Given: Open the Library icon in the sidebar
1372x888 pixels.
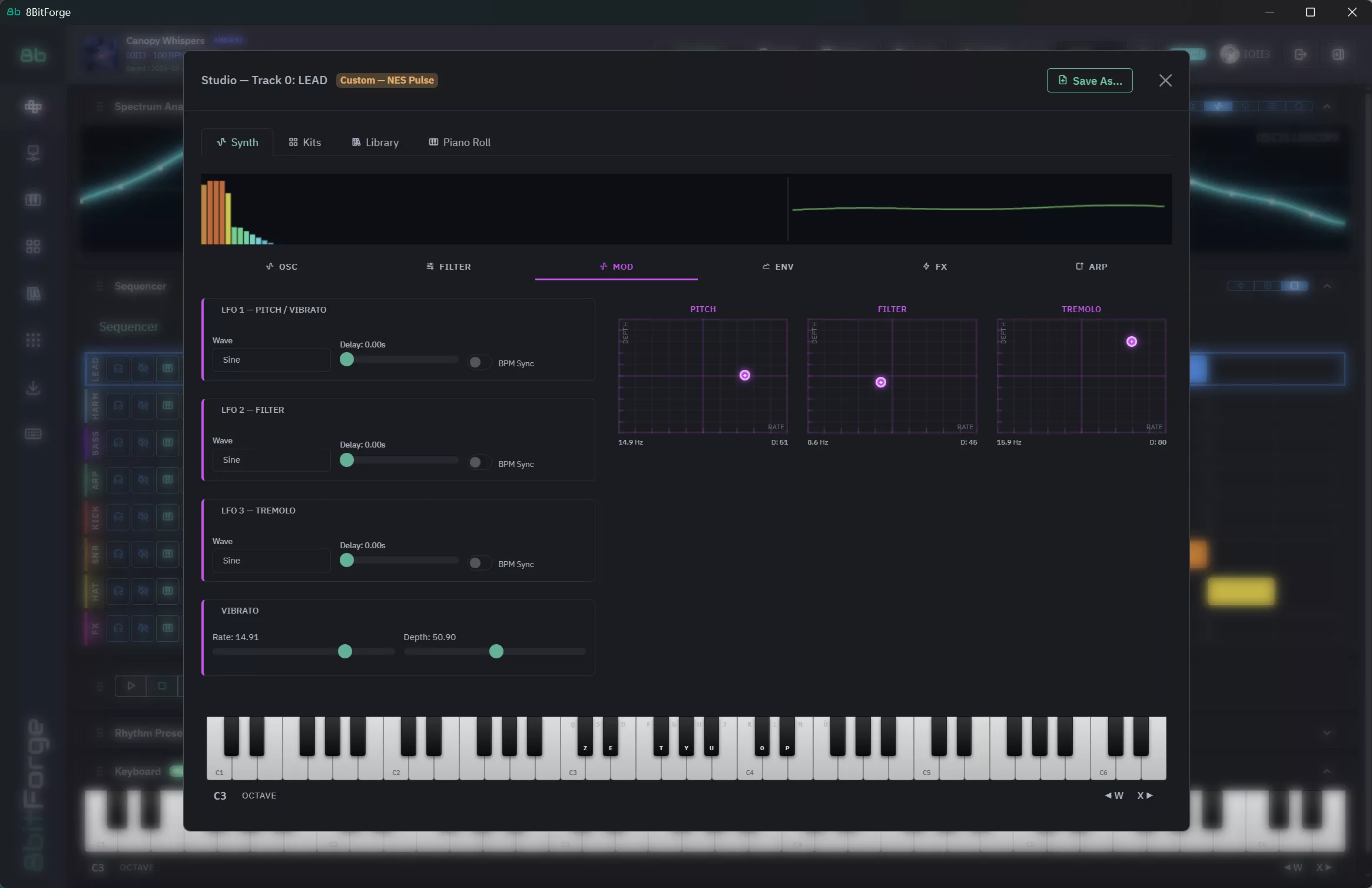Looking at the screenshot, I should (34, 293).
